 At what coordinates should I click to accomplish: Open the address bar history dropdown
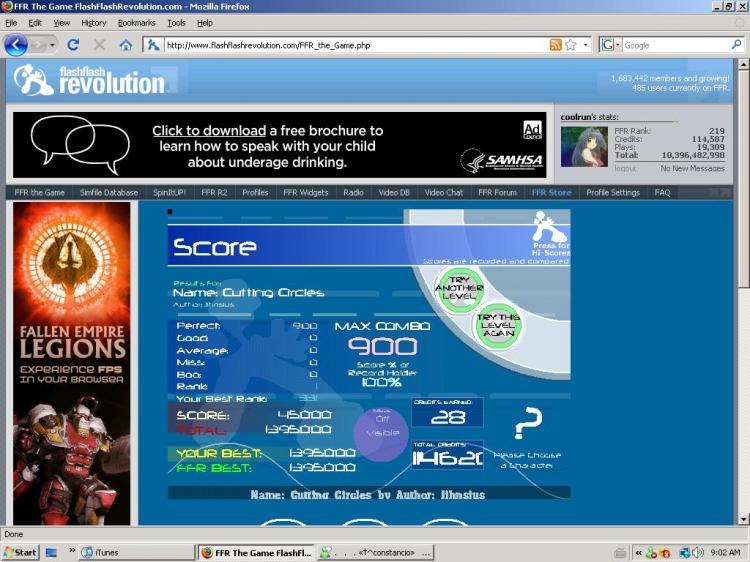(585, 45)
